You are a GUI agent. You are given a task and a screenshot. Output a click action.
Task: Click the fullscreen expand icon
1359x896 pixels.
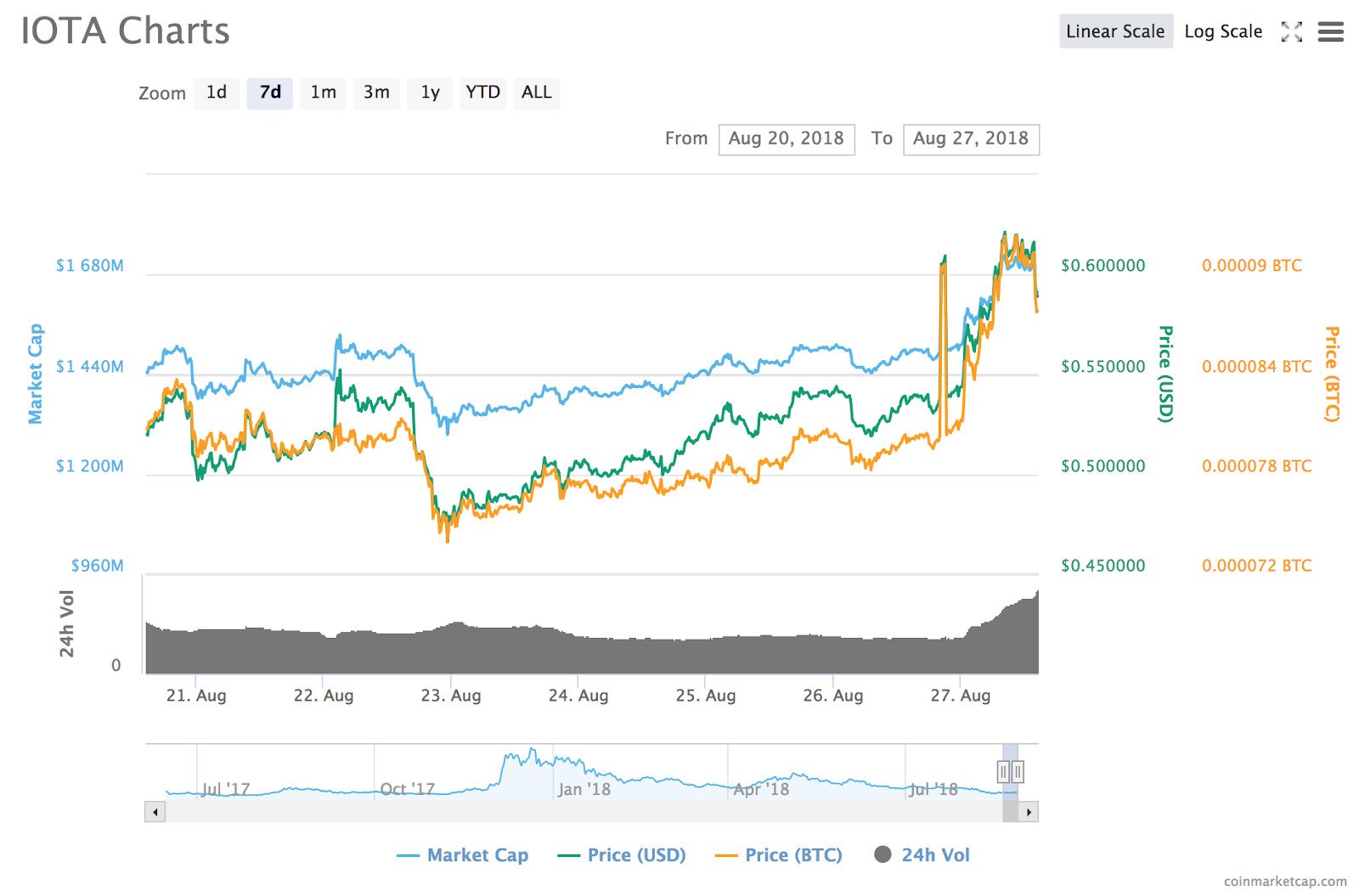(1291, 32)
